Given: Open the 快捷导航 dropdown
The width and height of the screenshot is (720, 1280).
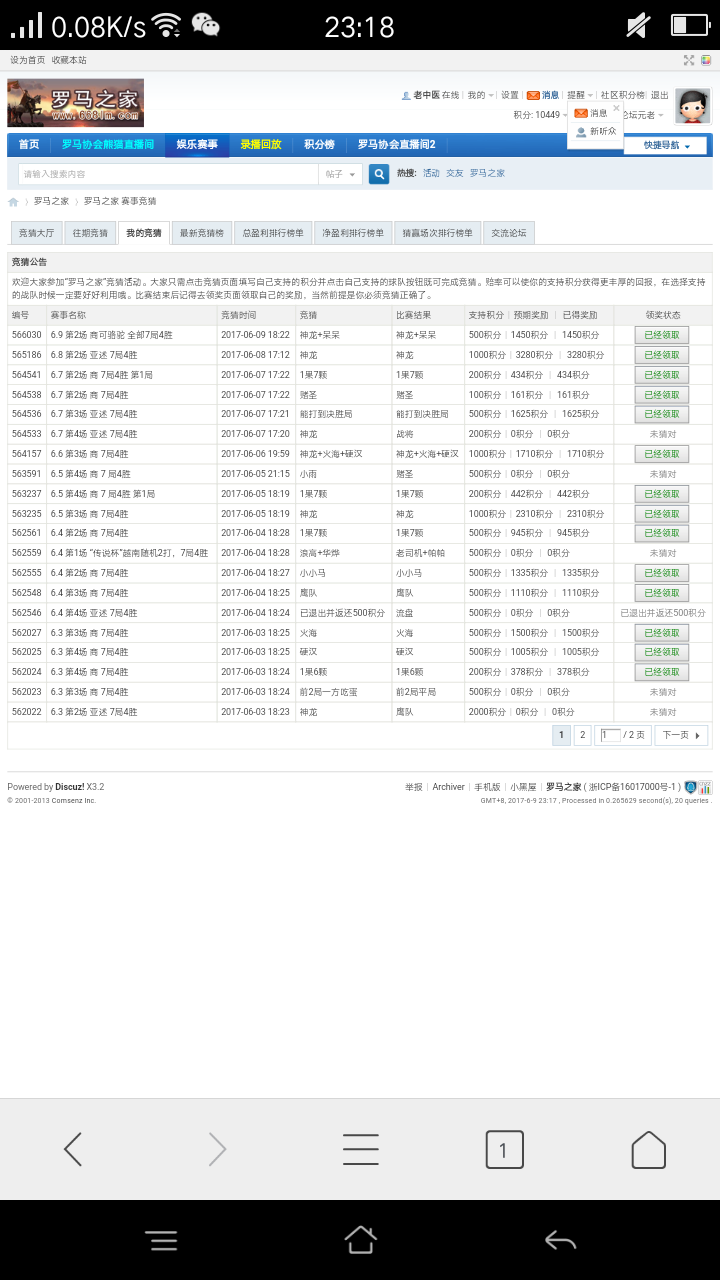Looking at the screenshot, I should pyautogui.click(x=666, y=145).
